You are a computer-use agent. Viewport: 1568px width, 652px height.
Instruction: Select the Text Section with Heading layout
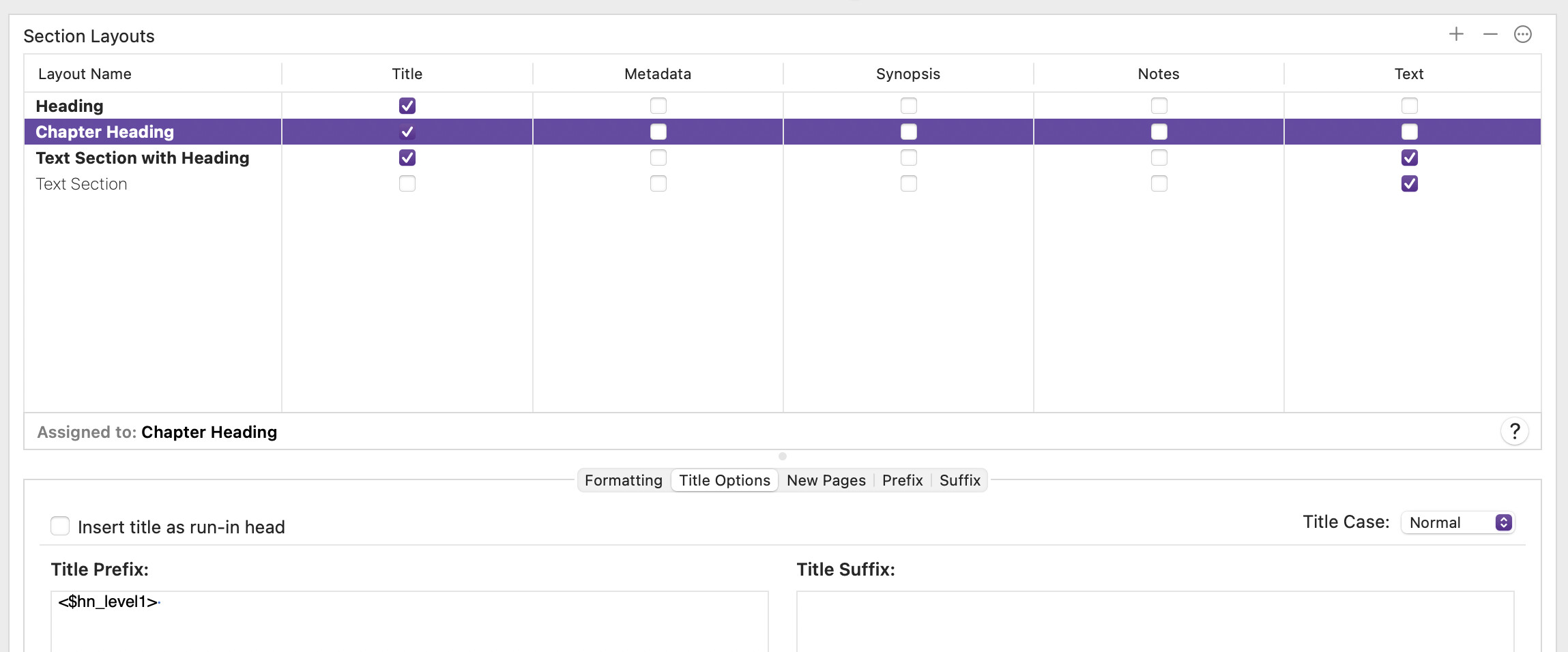point(142,158)
